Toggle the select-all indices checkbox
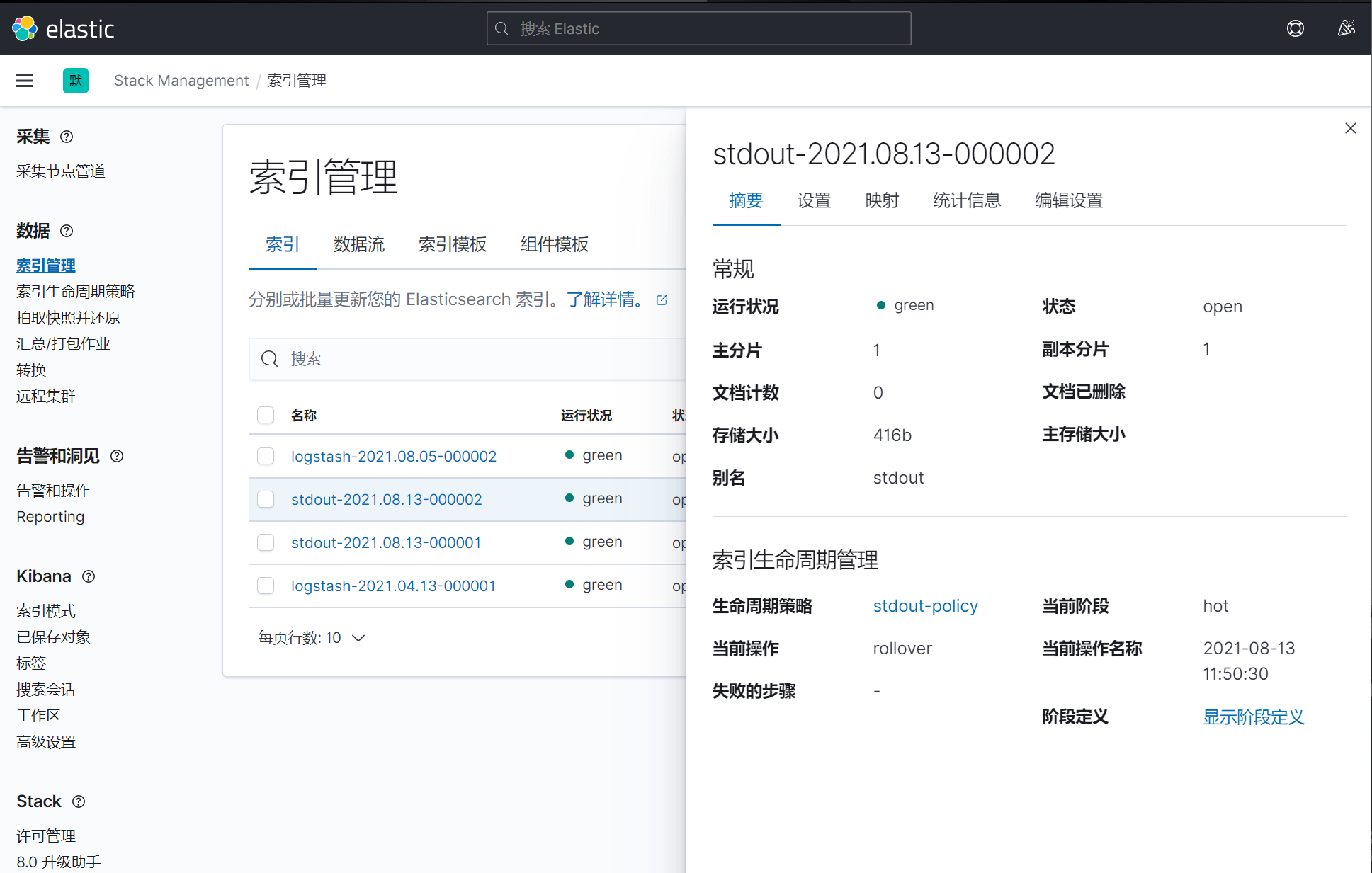The image size is (1372, 873). coord(266,415)
